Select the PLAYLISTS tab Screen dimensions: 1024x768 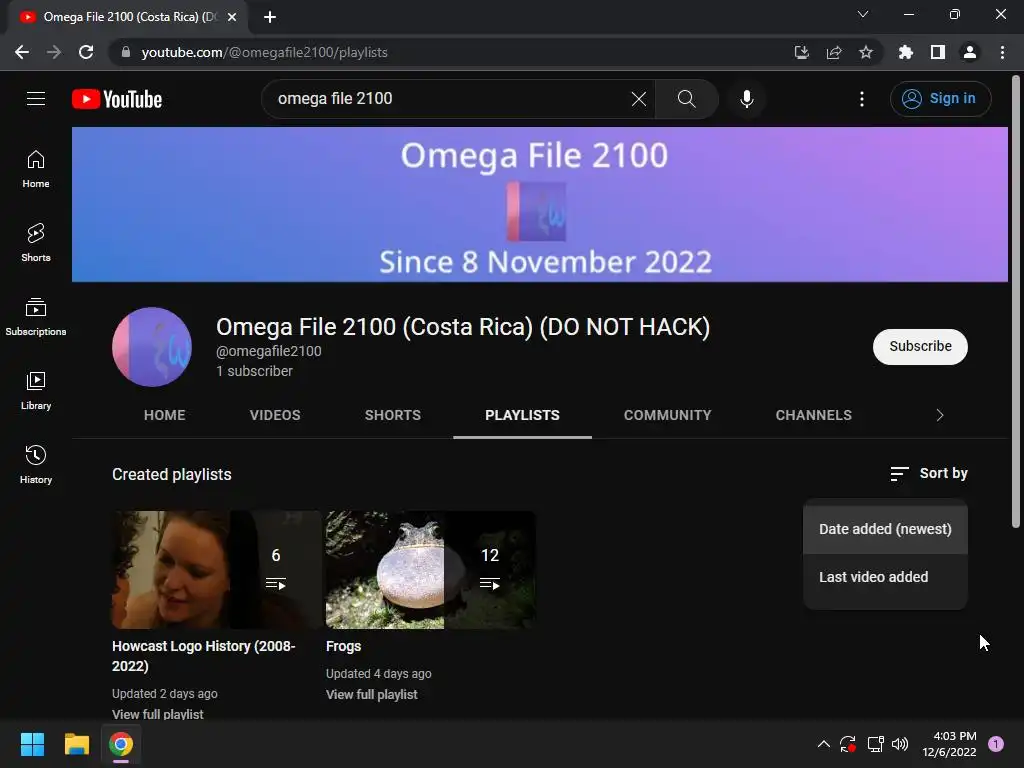click(522, 415)
